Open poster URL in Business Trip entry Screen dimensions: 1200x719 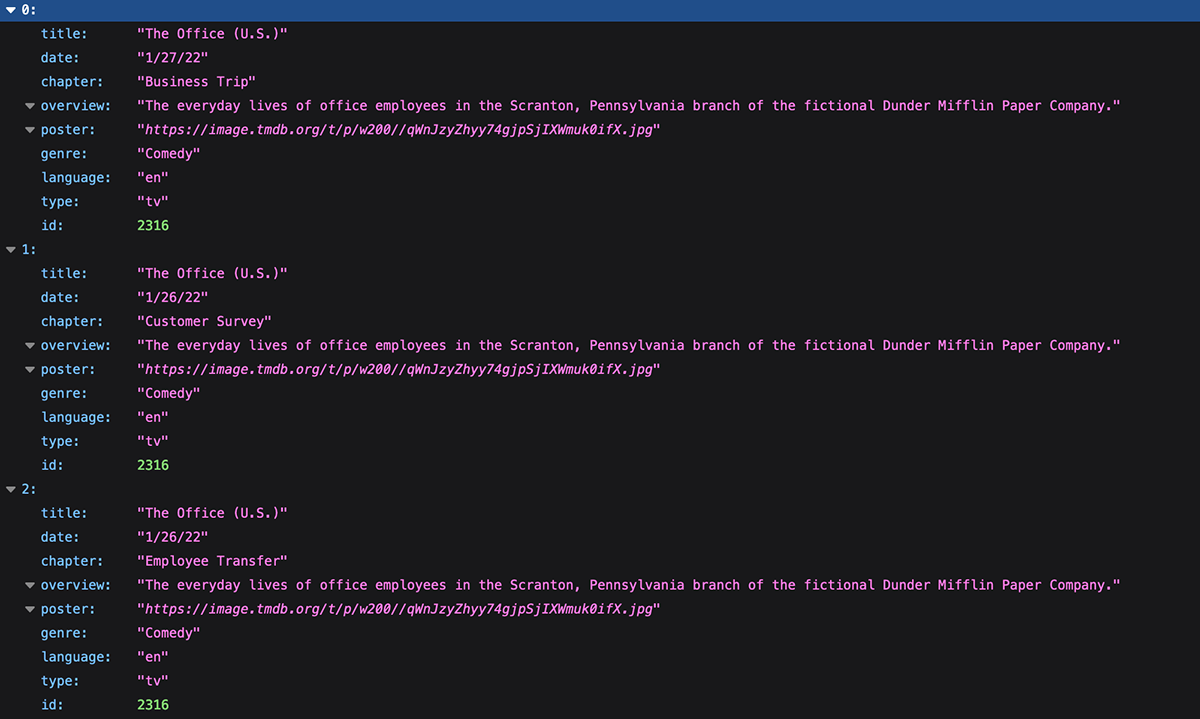click(x=399, y=130)
